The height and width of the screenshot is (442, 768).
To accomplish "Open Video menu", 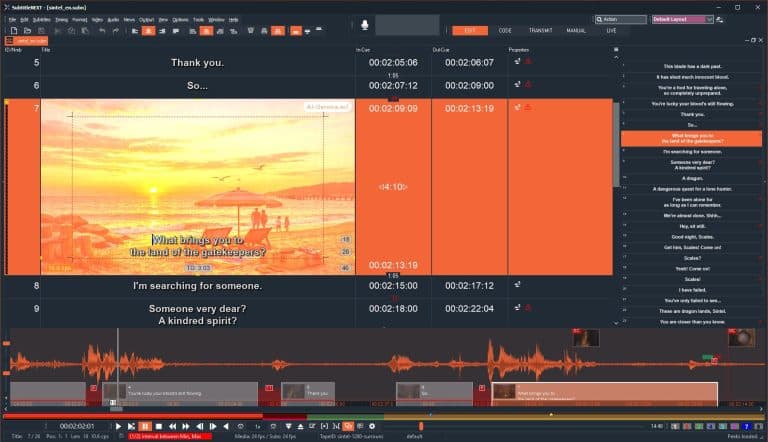I will [97, 20].
